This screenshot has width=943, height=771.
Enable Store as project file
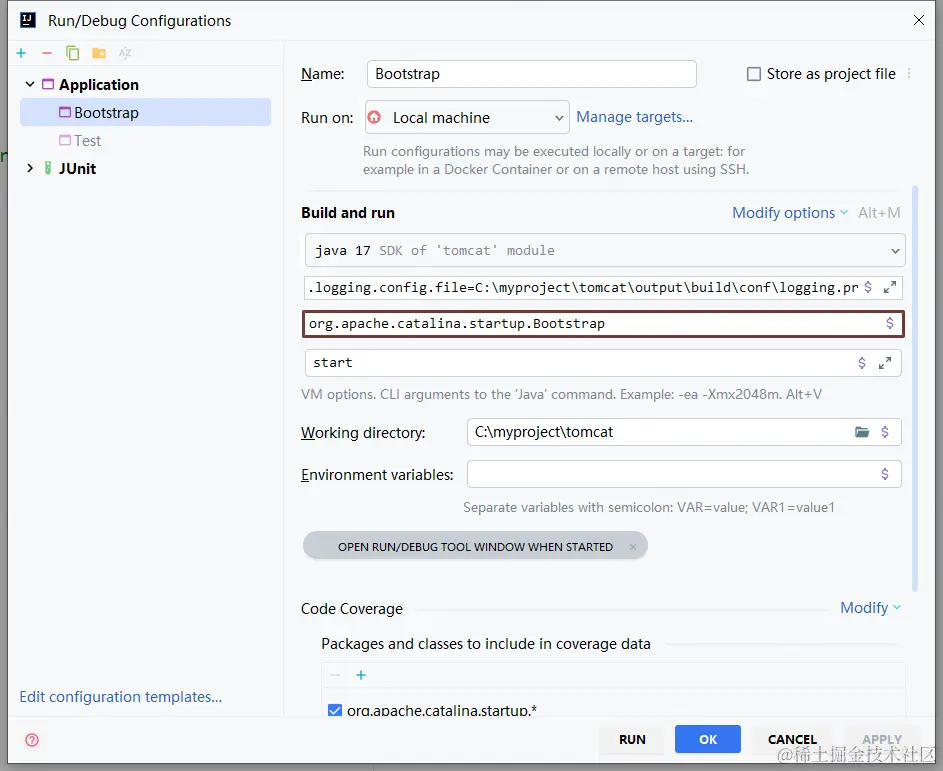[x=755, y=74]
